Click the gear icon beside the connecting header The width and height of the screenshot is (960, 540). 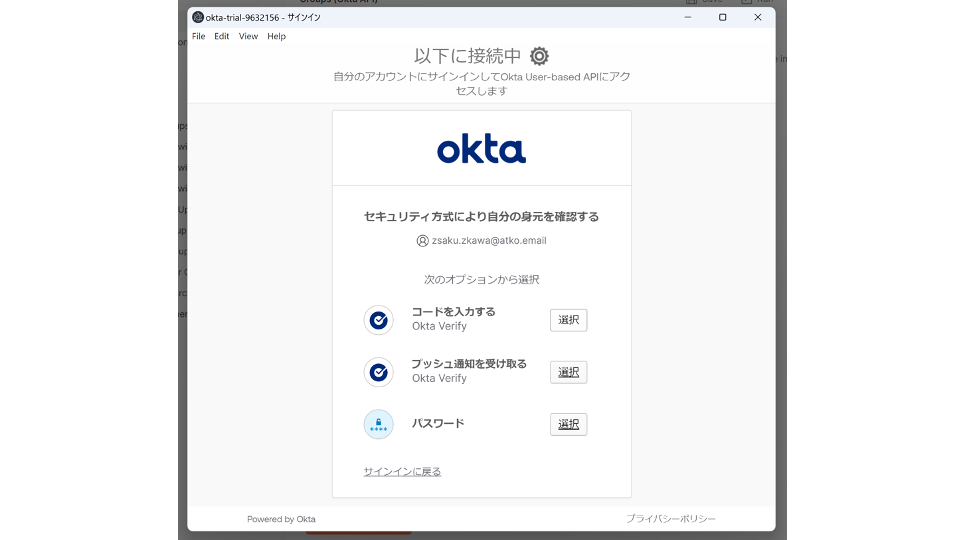pos(539,56)
